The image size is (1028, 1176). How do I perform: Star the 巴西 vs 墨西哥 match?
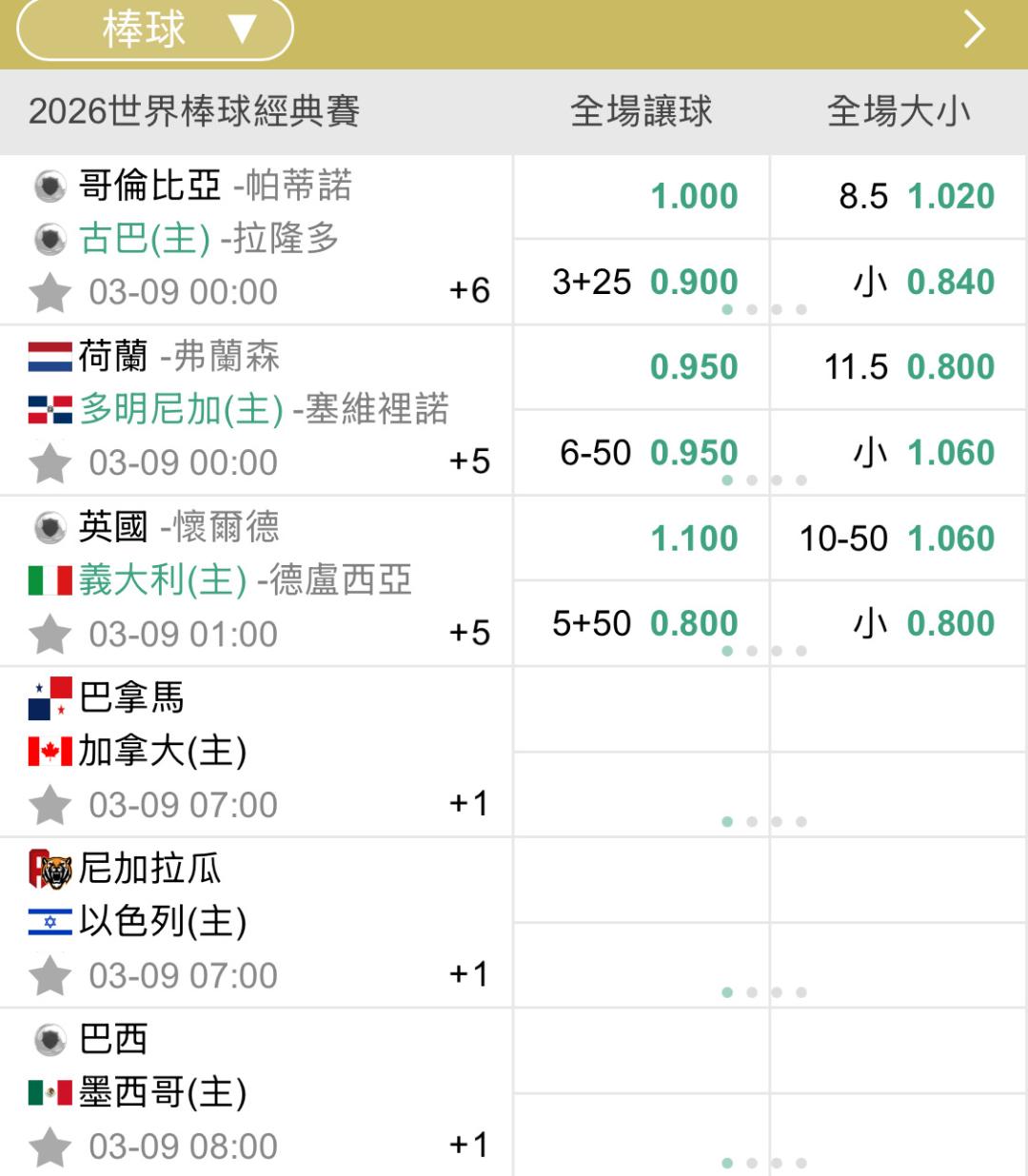coord(50,1147)
